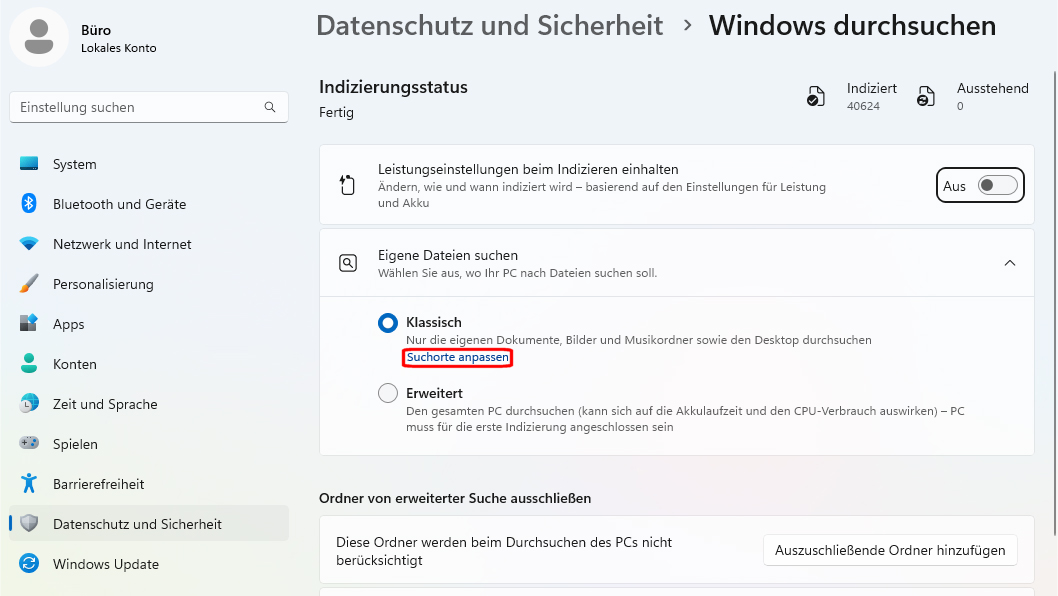Click the magnifier icon in settings search
Image resolution: width=1058 pixels, height=596 pixels.
pyautogui.click(x=270, y=107)
